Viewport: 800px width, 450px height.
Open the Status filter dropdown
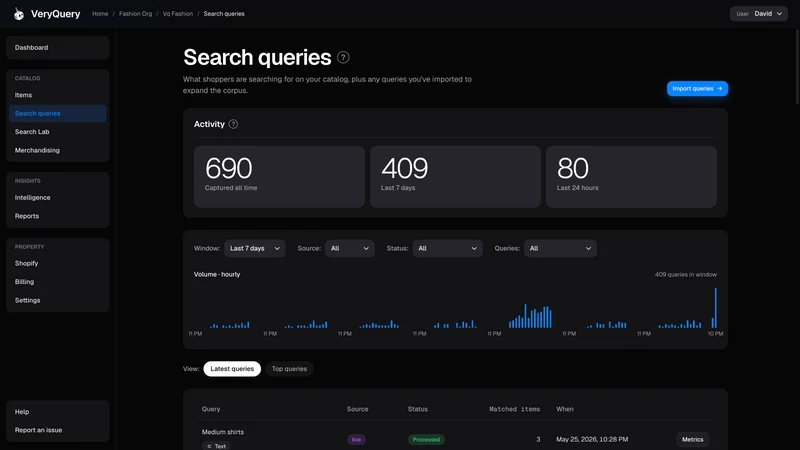coord(447,248)
